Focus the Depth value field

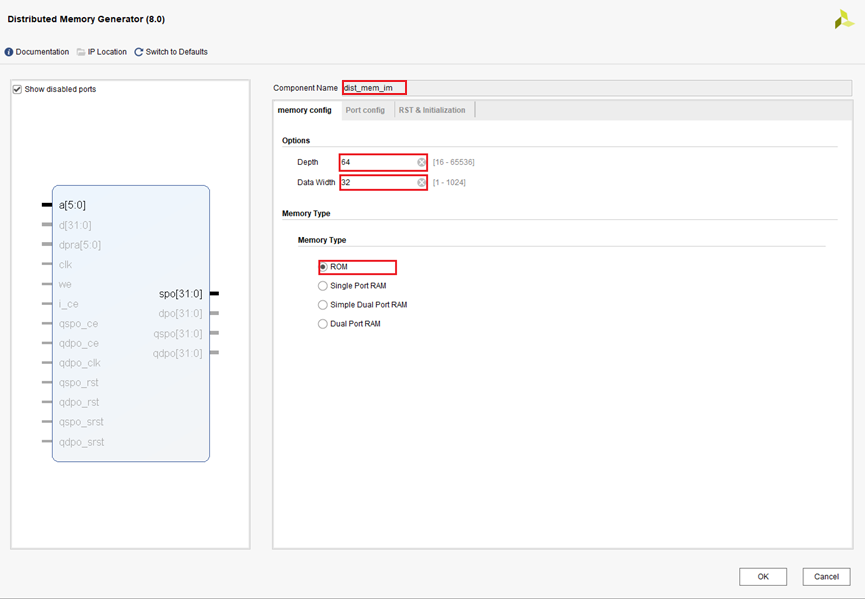377,162
